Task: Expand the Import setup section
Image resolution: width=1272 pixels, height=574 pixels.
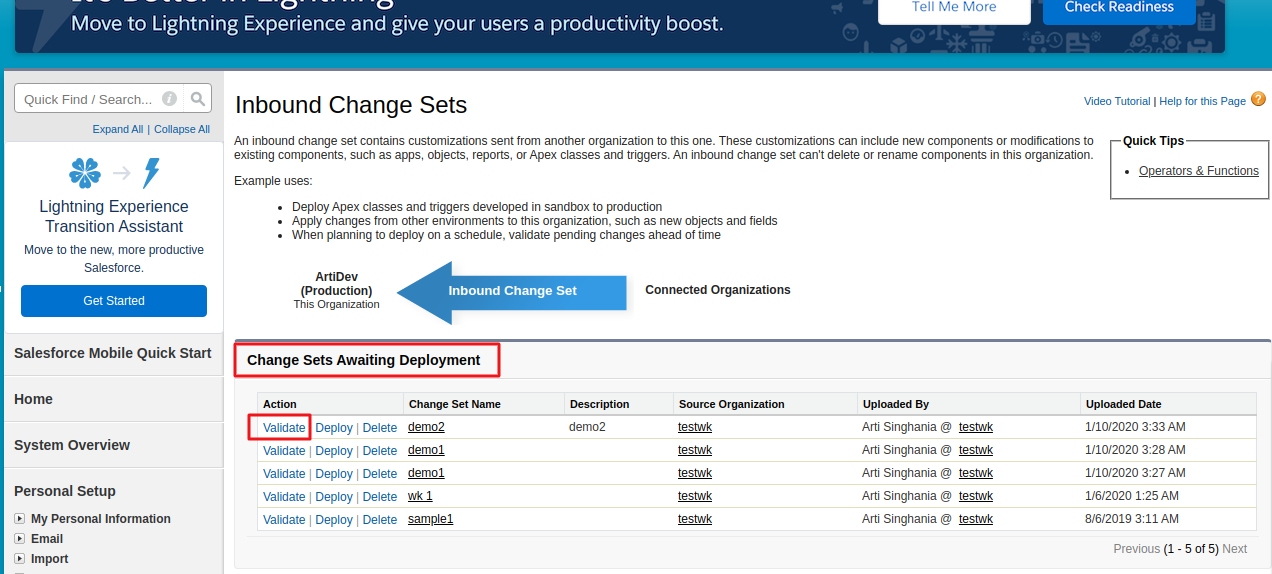Action: point(19,559)
